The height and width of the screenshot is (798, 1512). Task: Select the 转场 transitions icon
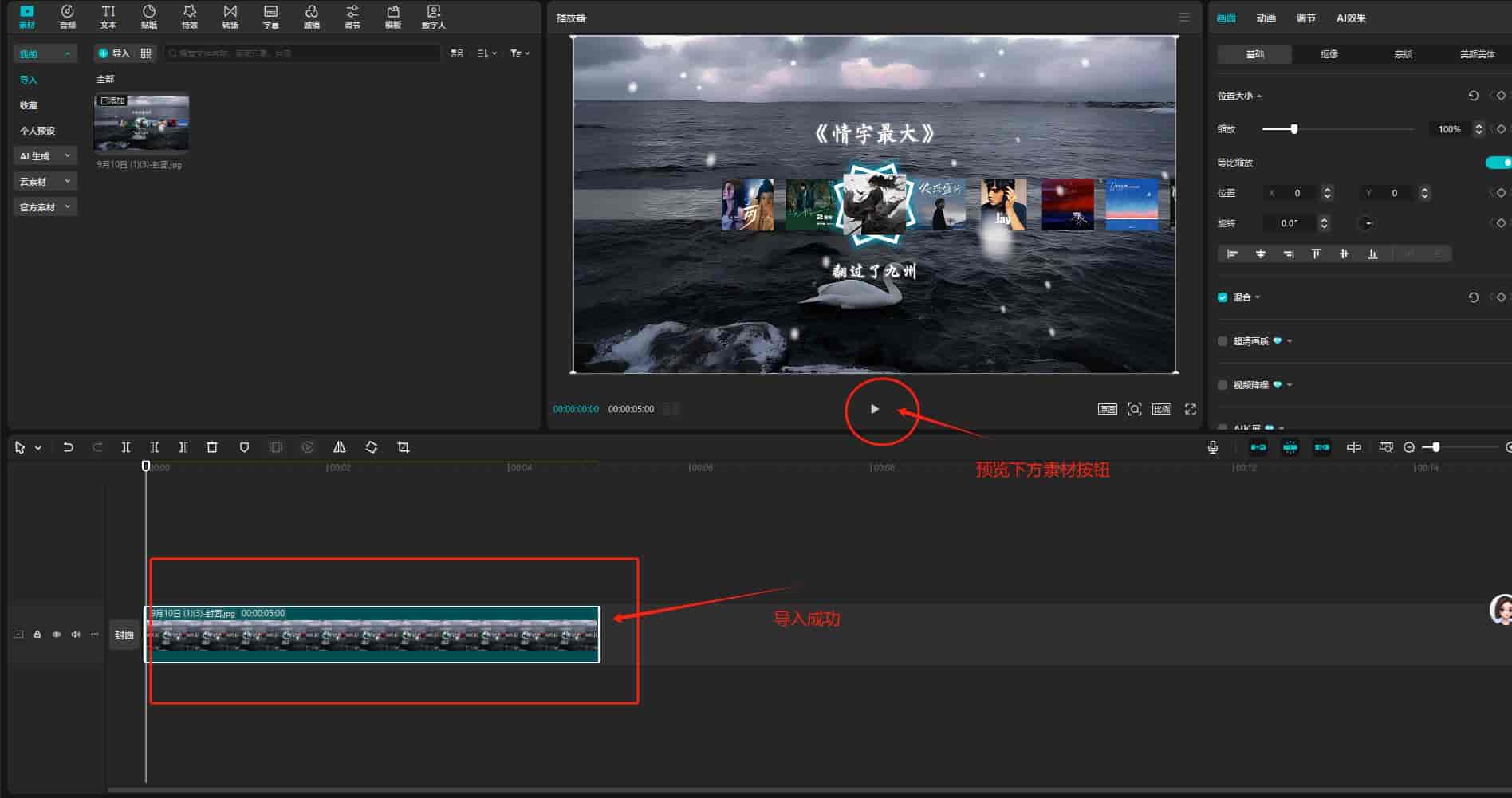pyautogui.click(x=230, y=16)
